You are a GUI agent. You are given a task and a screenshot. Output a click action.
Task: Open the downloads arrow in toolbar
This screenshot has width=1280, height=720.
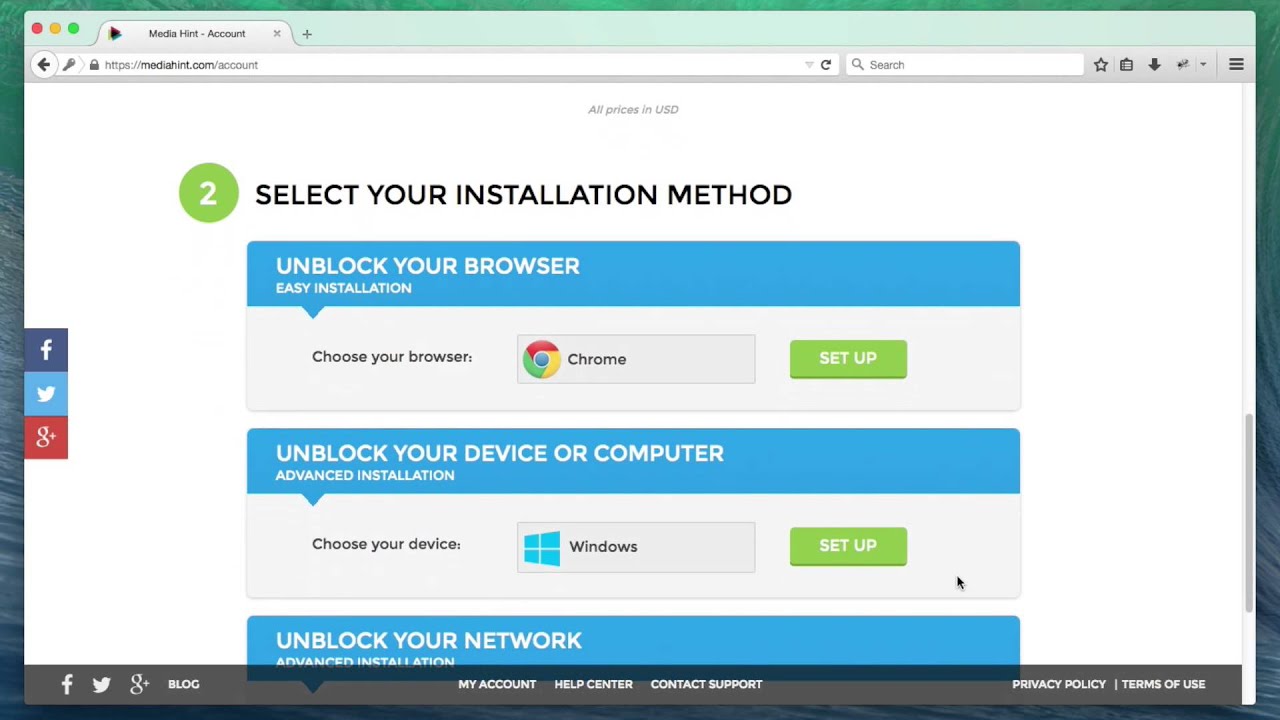(1154, 65)
